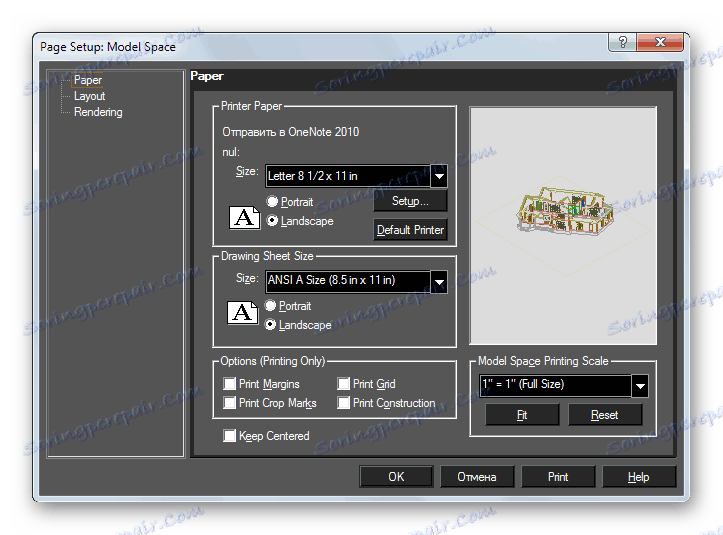Click the question mark help icon in title bar
The image size is (723, 535).
622,42
